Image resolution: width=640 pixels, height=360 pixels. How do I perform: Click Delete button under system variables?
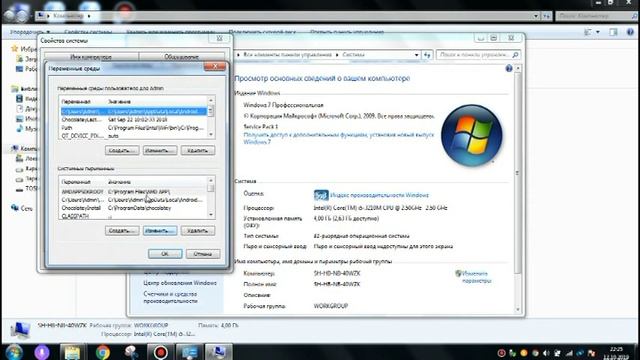pos(198,231)
